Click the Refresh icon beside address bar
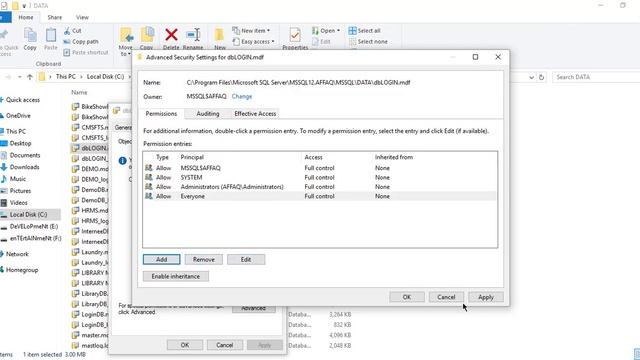Viewport: 640px width, 360px height. (x=541, y=77)
